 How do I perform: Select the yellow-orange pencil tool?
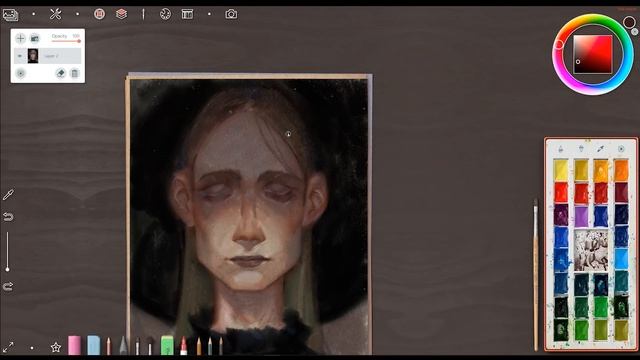click(x=199, y=346)
